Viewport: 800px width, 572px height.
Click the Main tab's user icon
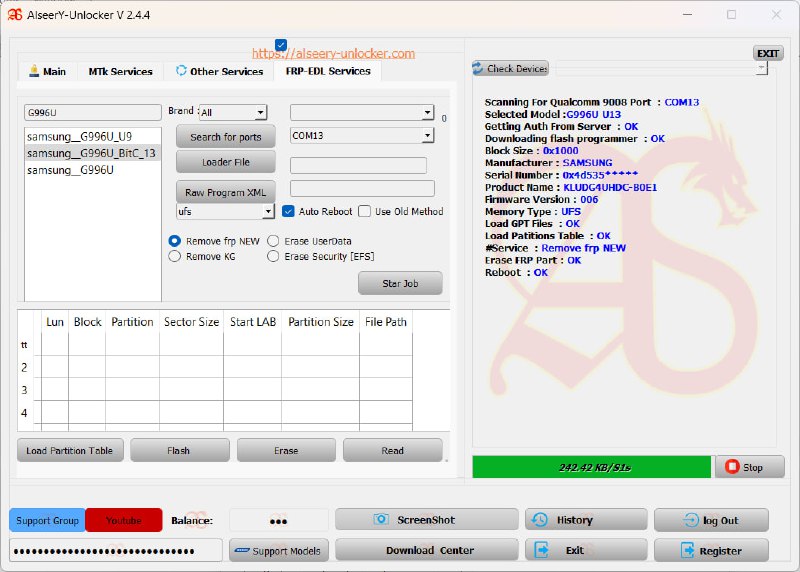click(x=34, y=71)
